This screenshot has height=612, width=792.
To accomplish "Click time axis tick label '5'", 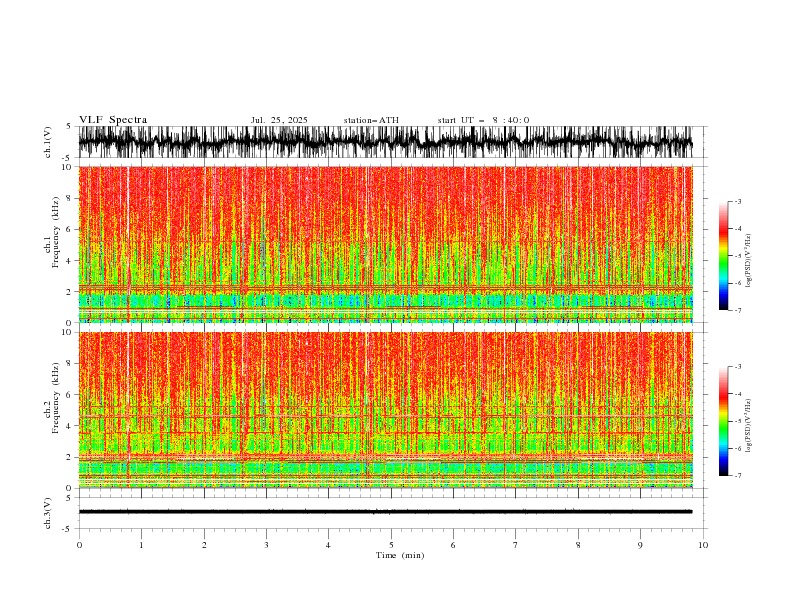I will click(391, 545).
